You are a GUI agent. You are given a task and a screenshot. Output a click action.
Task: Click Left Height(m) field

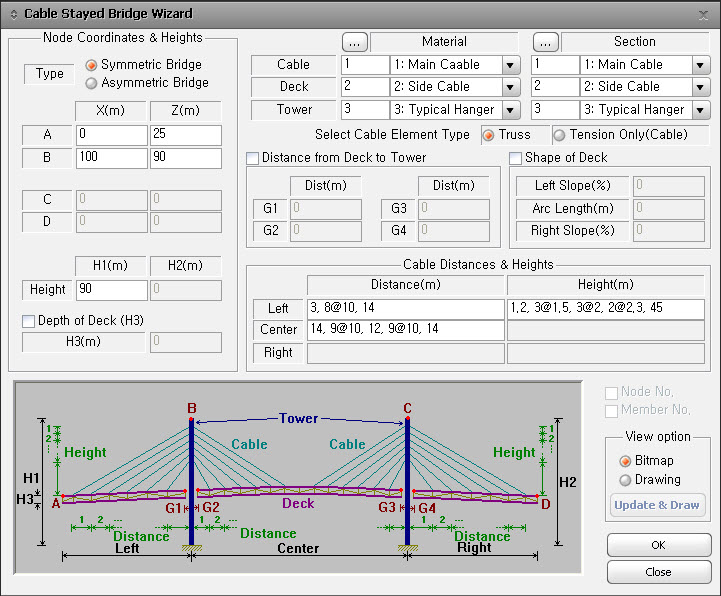pyautogui.click(x=606, y=309)
